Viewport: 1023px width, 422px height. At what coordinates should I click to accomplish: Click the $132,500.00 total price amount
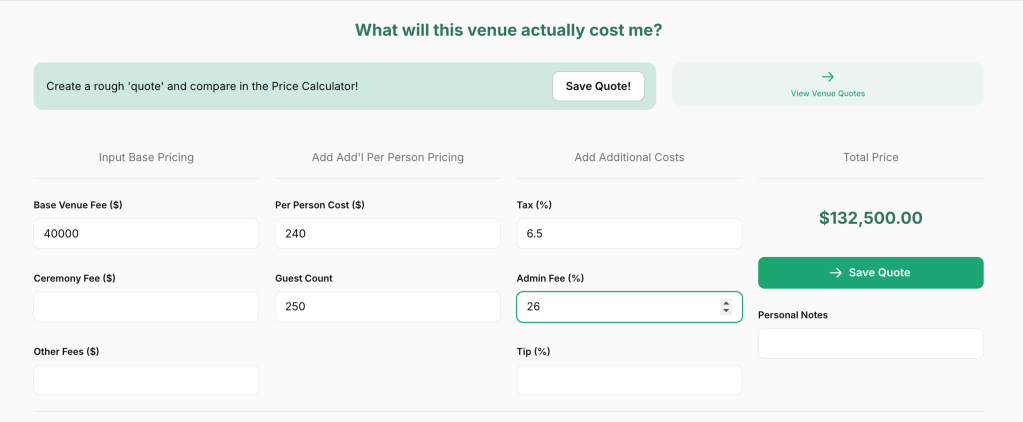pos(870,218)
